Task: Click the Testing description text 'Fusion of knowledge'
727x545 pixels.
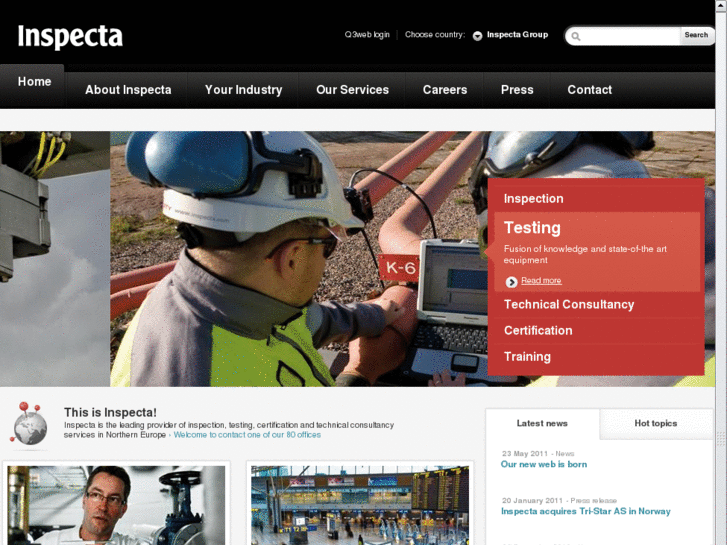Action: [585, 255]
